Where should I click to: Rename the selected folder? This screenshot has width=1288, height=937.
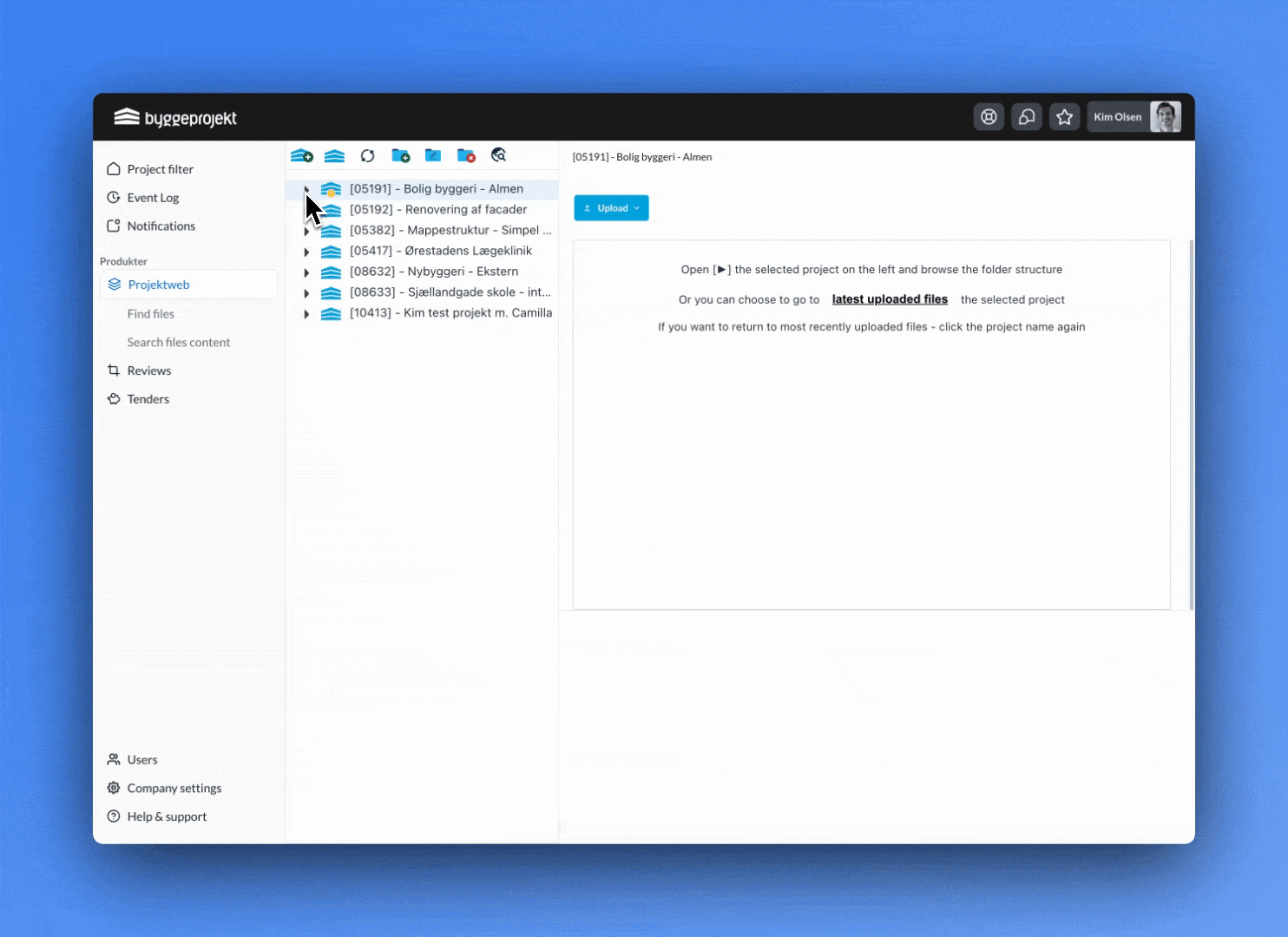[433, 155]
